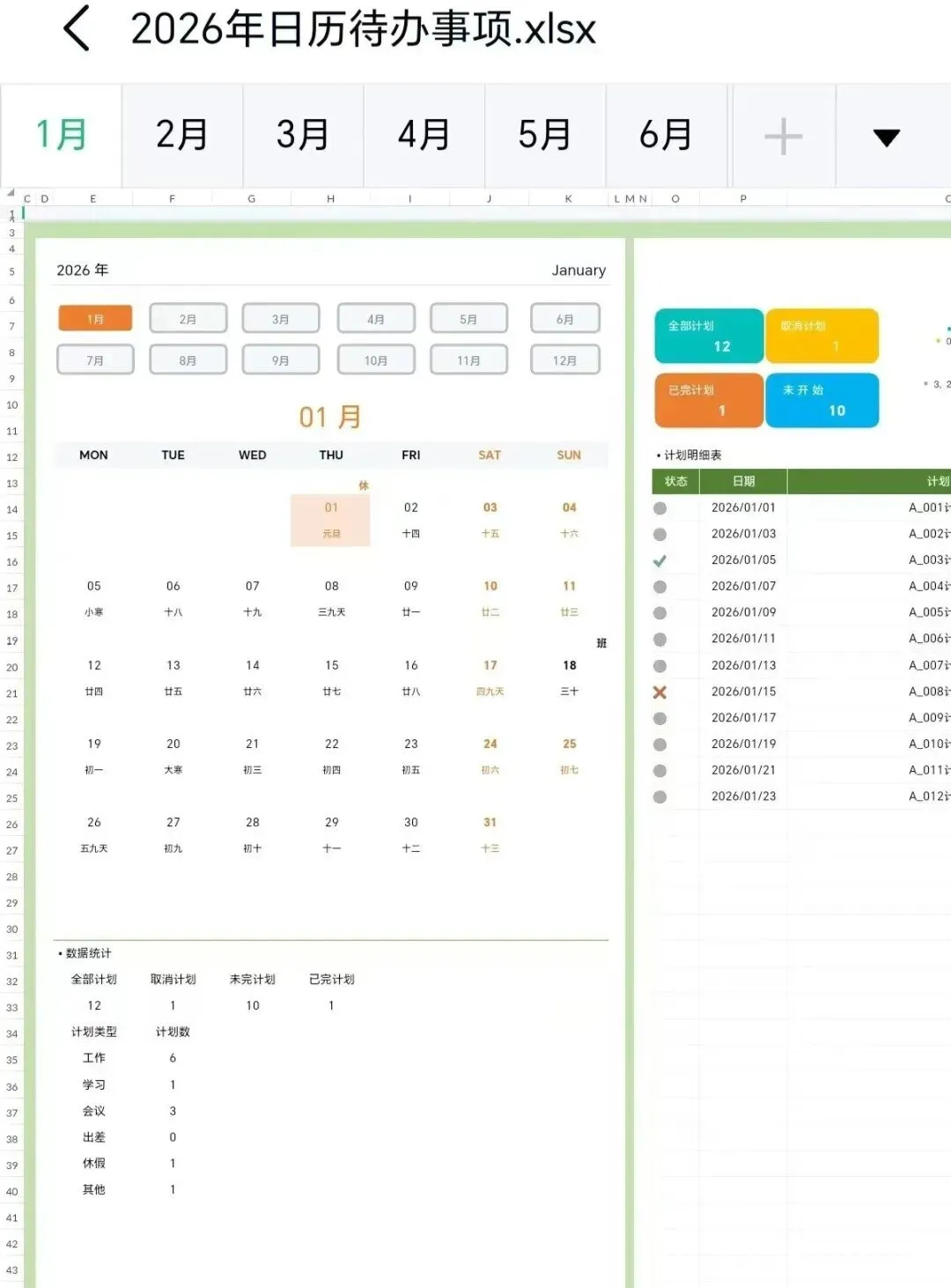Click date cell 2026/01/23
This screenshot has height=1288, width=951.
[x=744, y=796]
